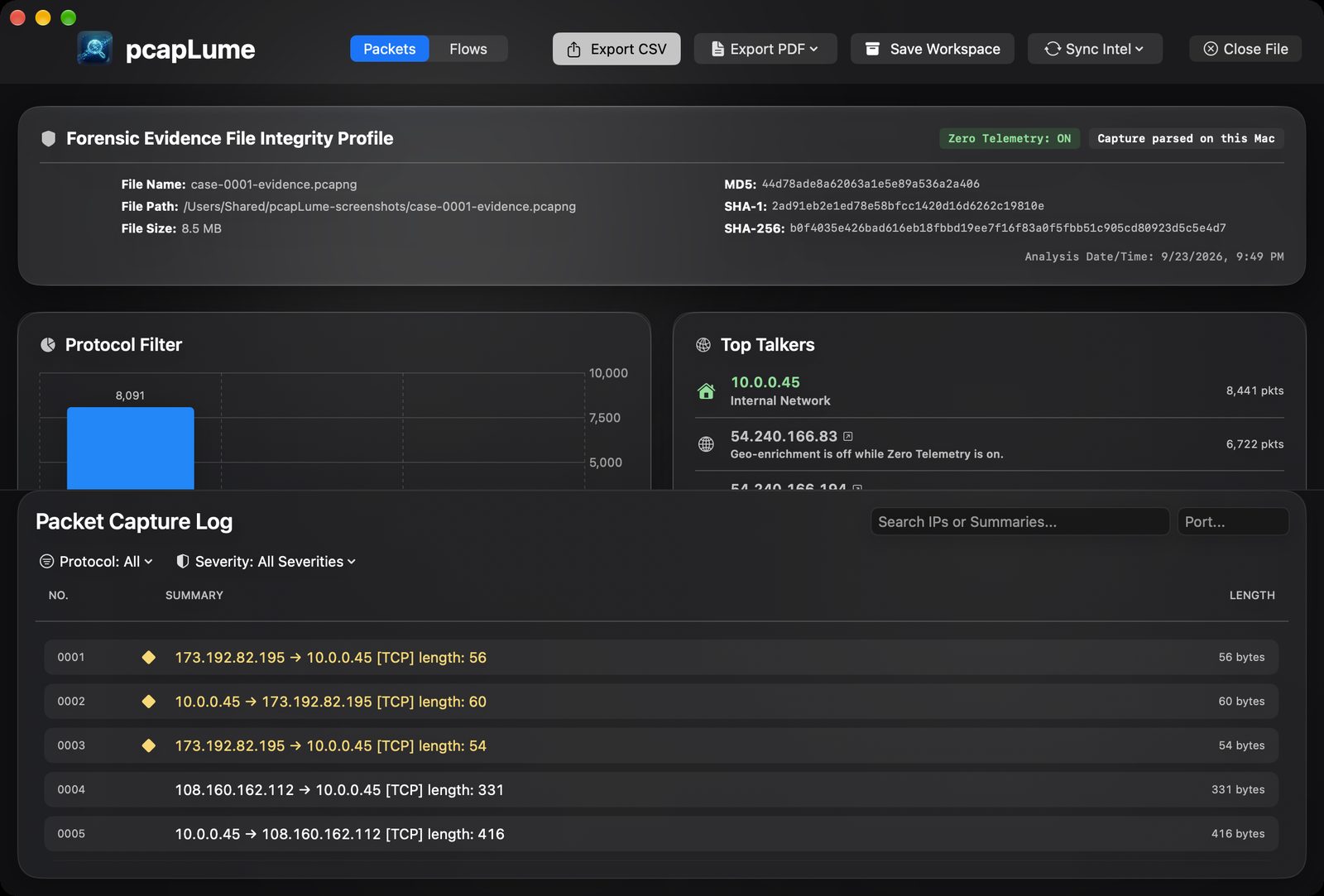Click the pie chart icon next to Protocol Filter
Viewport: 1324px width, 896px height.
pos(48,345)
